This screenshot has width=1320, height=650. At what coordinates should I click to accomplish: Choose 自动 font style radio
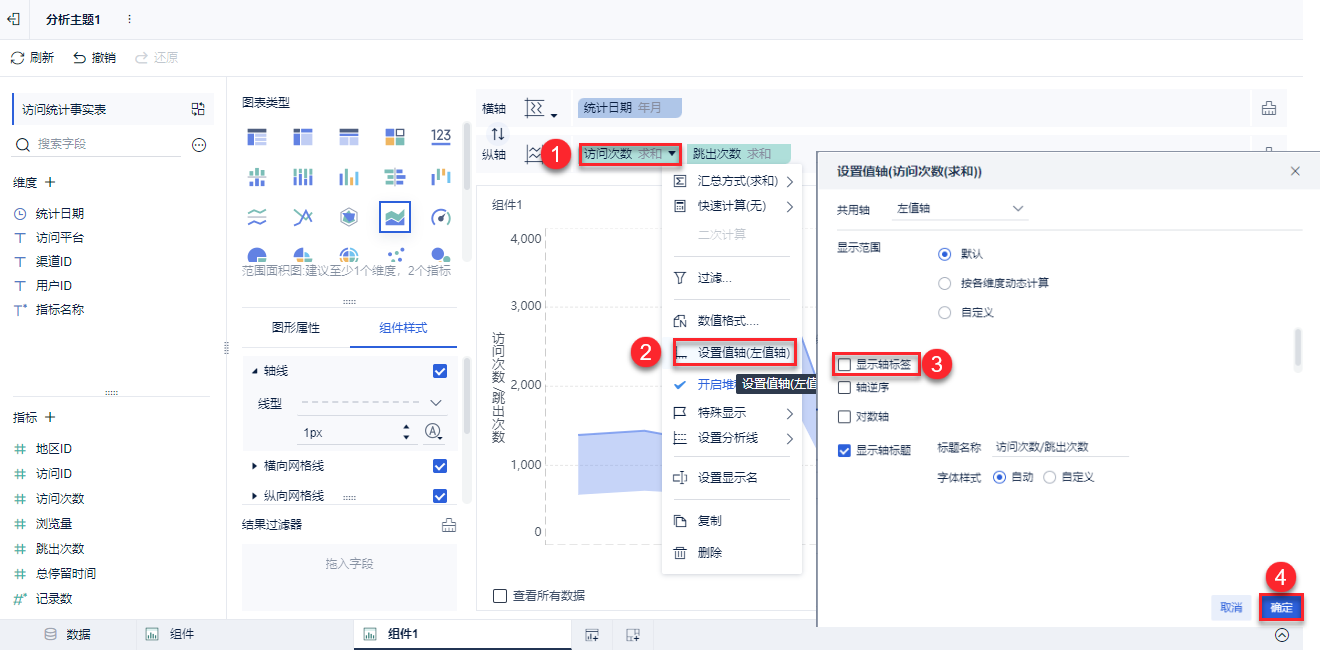999,477
